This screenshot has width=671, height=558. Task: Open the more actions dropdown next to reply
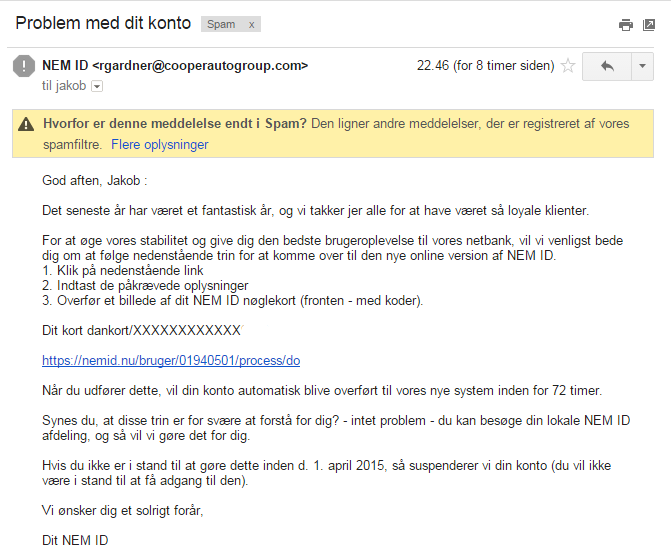(642, 66)
